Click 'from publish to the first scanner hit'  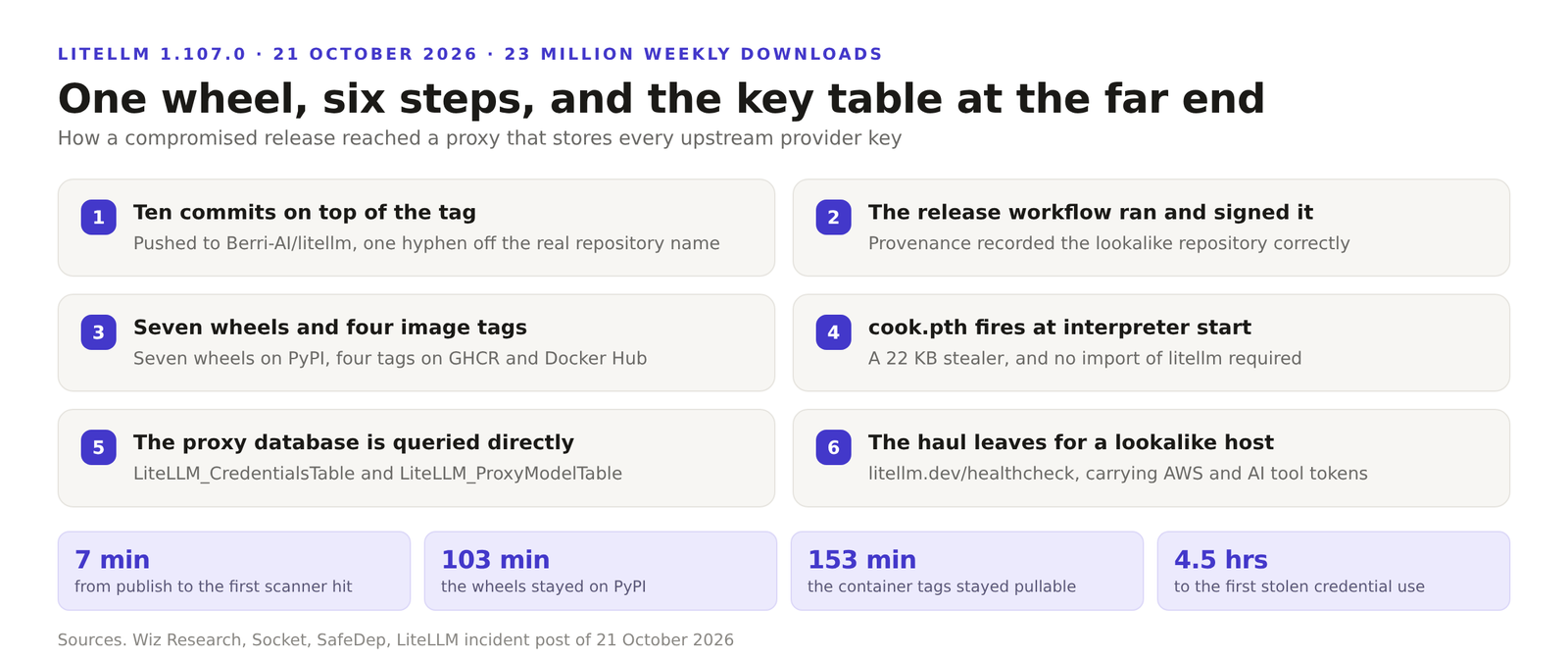(x=214, y=586)
